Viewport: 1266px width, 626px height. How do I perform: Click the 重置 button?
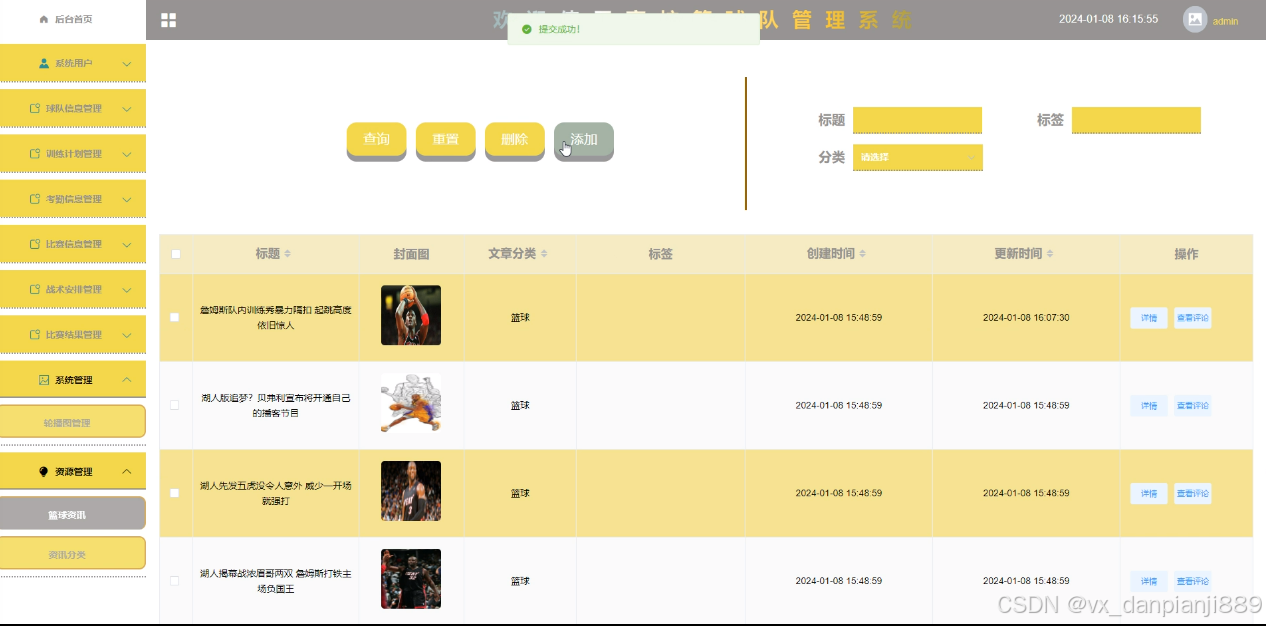[446, 140]
